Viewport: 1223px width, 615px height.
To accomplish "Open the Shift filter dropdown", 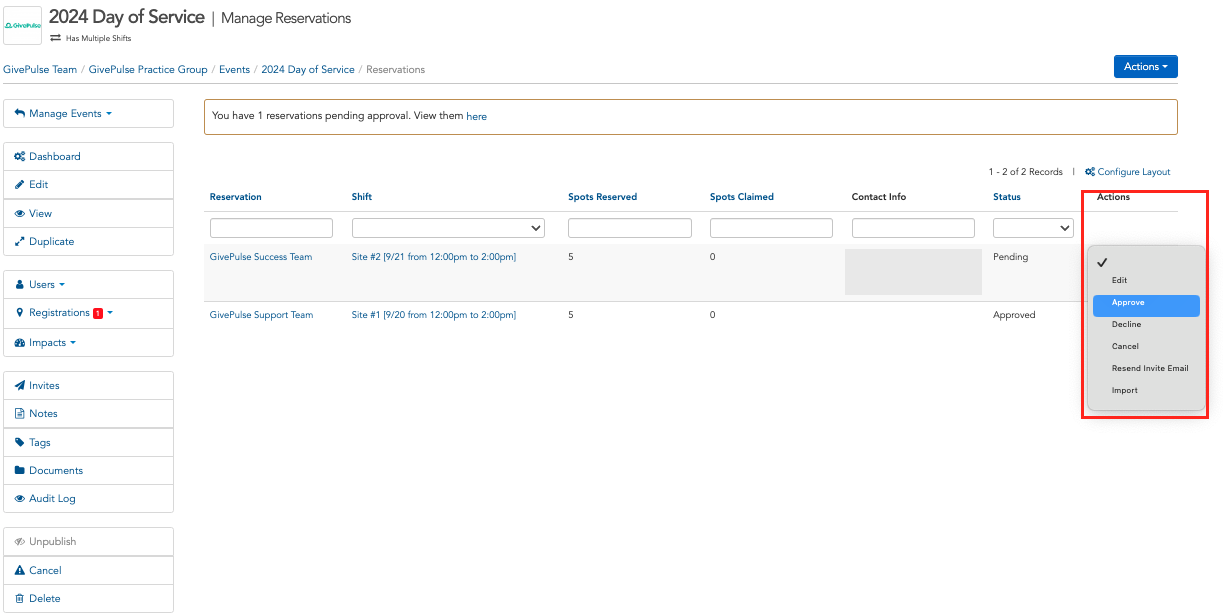I will (x=448, y=228).
